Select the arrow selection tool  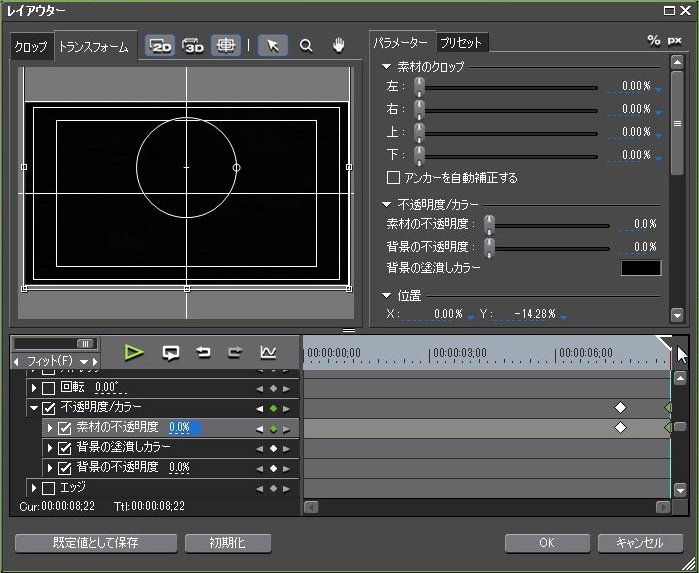pos(273,45)
